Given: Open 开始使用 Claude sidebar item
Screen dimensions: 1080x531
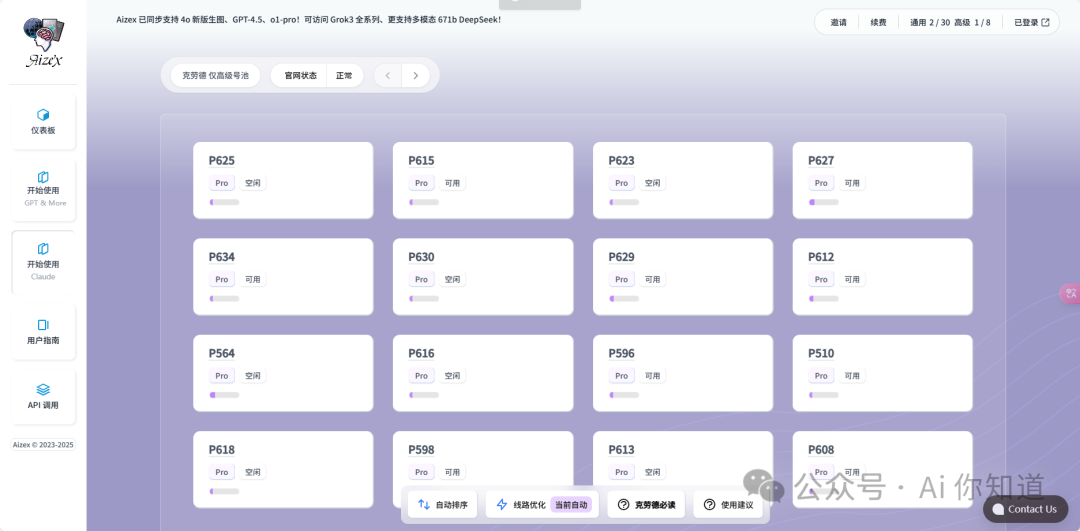Looking at the screenshot, I should tap(43, 263).
